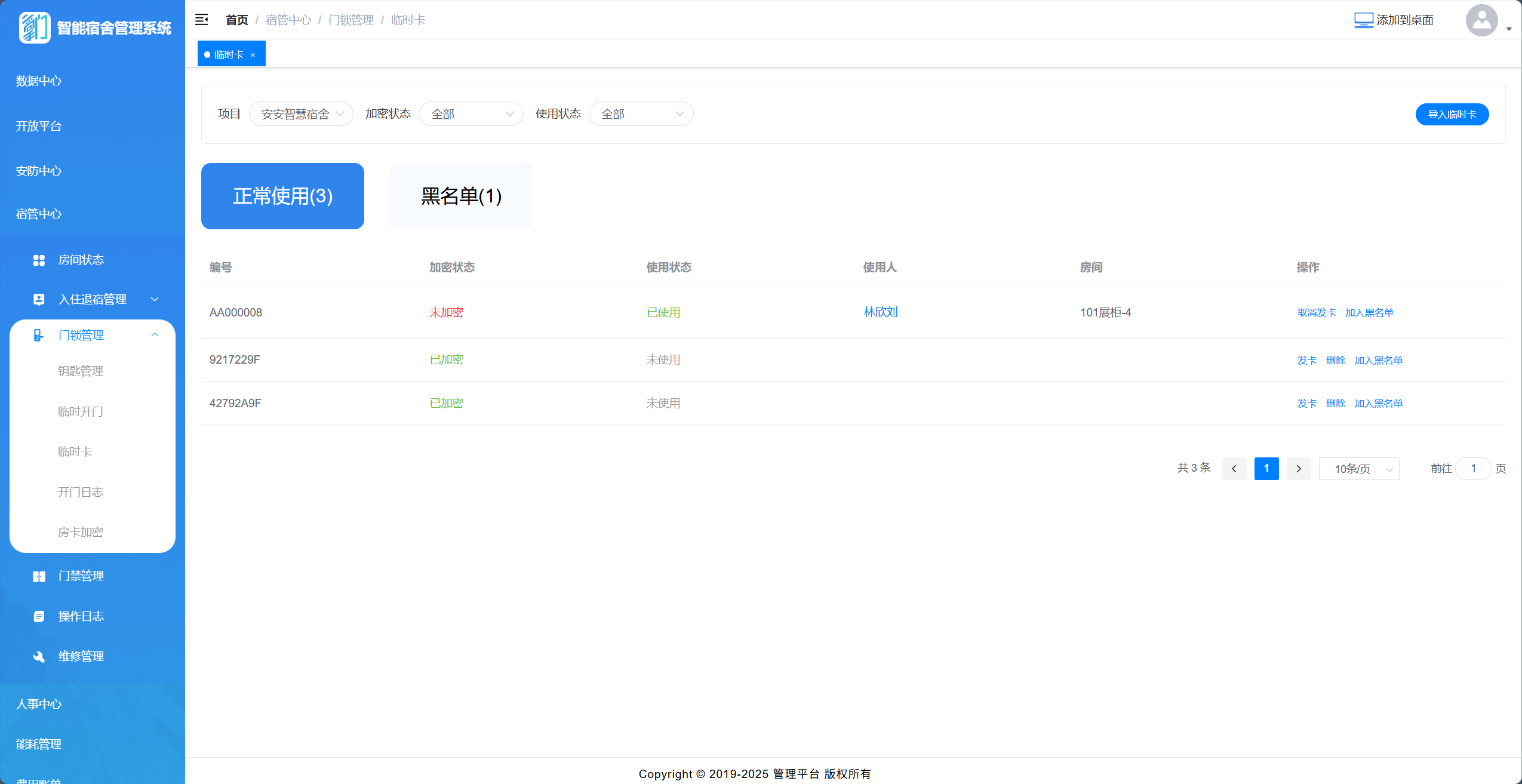Click 删除 for card 9217229F

click(x=1336, y=360)
